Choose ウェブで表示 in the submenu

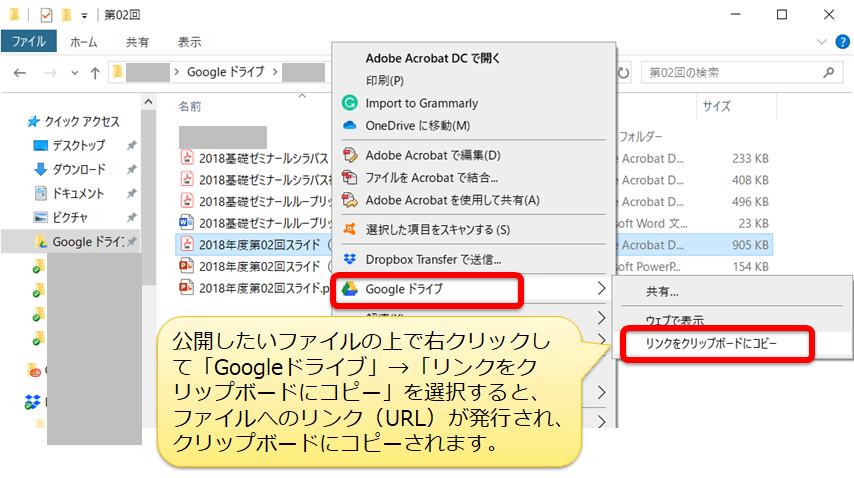coord(675,320)
